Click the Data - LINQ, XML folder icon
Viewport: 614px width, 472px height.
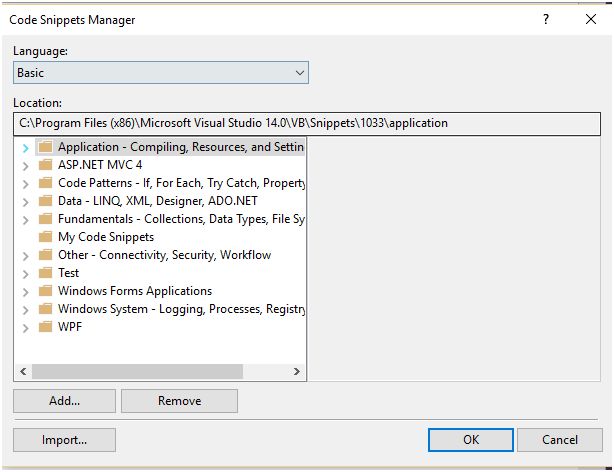click(x=44, y=201)
